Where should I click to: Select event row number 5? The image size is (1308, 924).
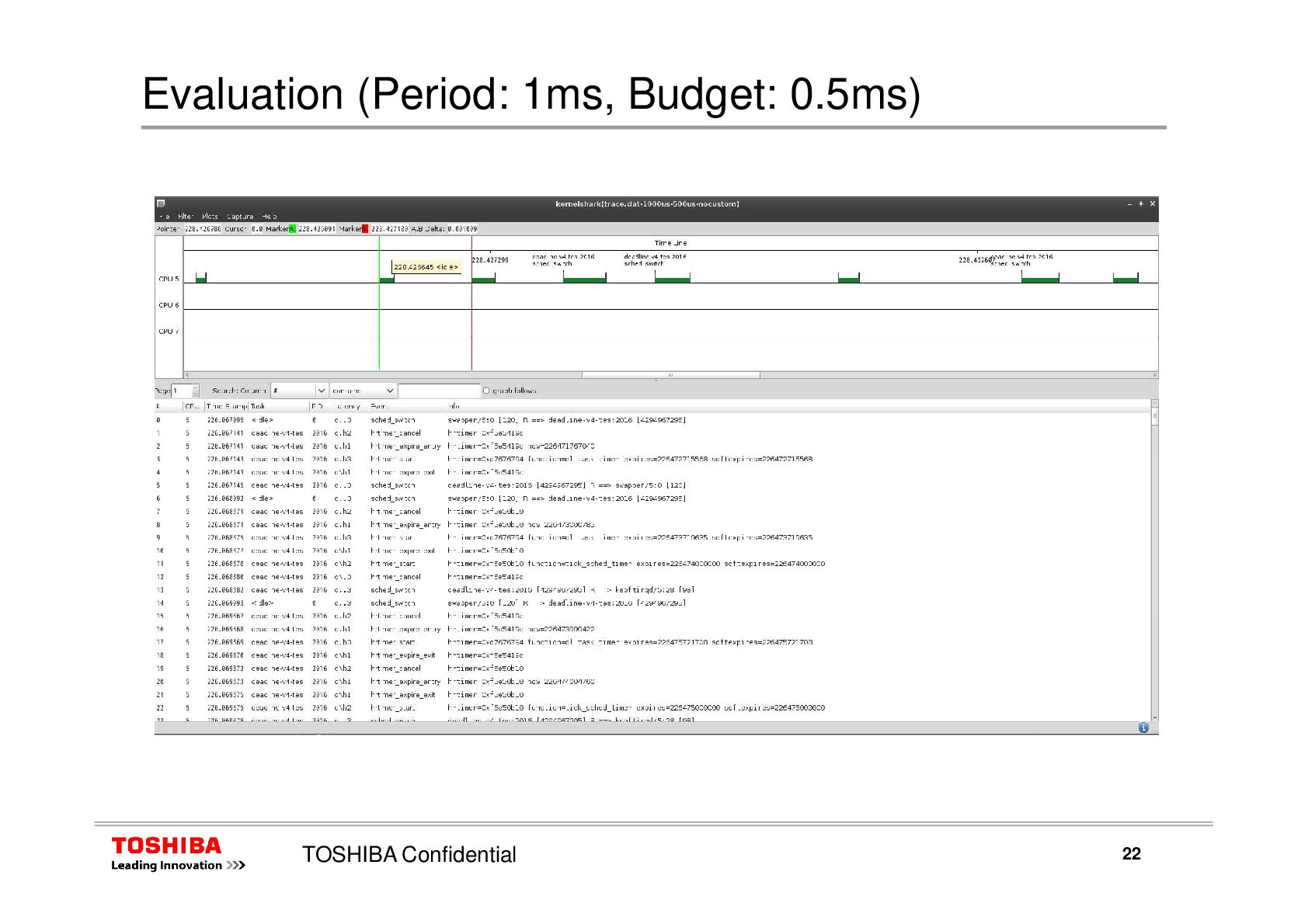[652, 485]
